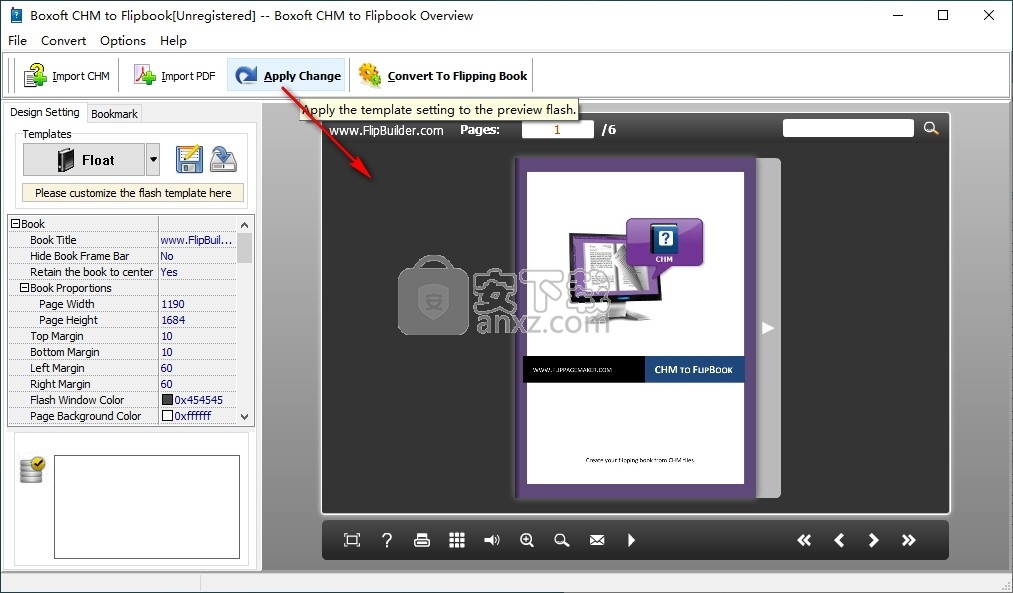Screen dimensions: 1013x593
Task: Show page thumbnails grid
Action: (x=457, y=540)
